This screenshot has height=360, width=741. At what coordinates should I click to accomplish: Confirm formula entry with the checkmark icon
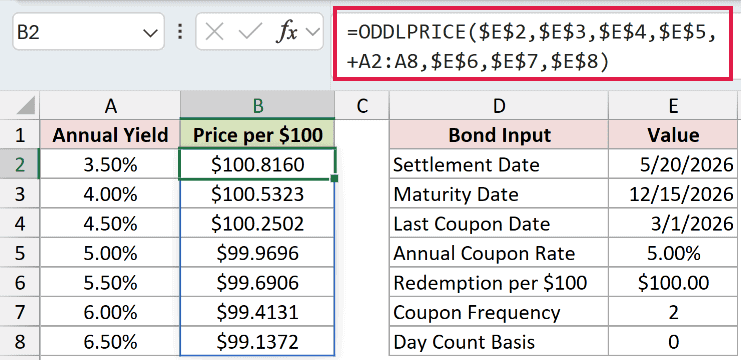(x=250, y=32)
